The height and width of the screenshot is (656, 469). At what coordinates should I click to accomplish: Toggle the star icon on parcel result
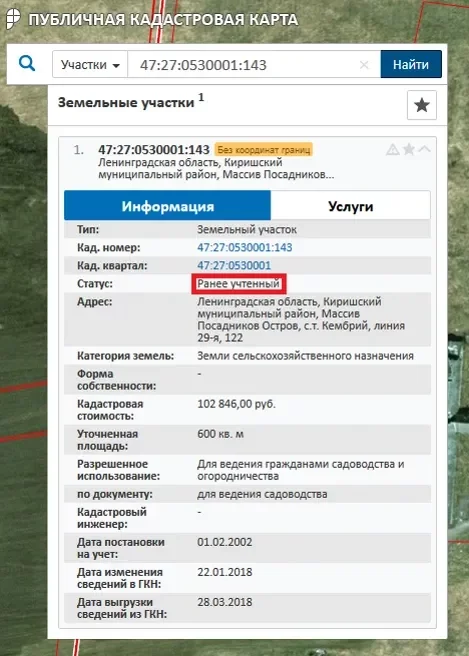409,149
